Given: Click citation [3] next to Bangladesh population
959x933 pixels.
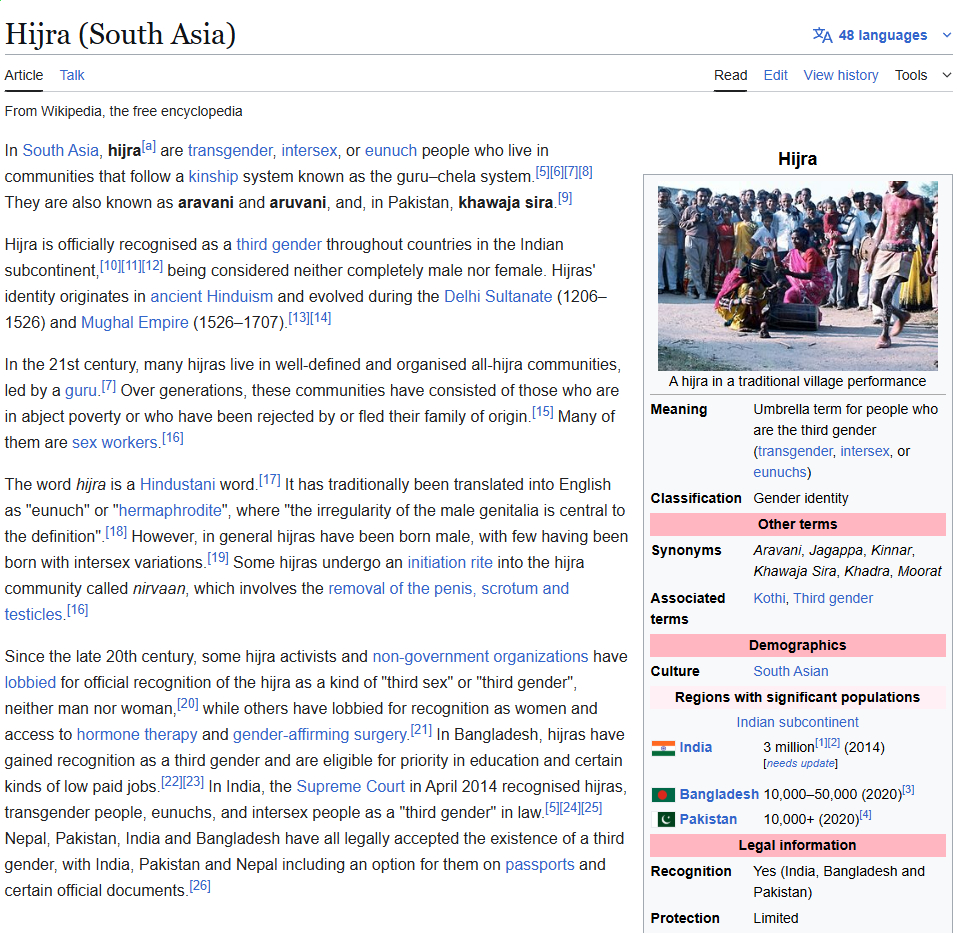Looking at the screenshot, I should (x=908, y=790).
